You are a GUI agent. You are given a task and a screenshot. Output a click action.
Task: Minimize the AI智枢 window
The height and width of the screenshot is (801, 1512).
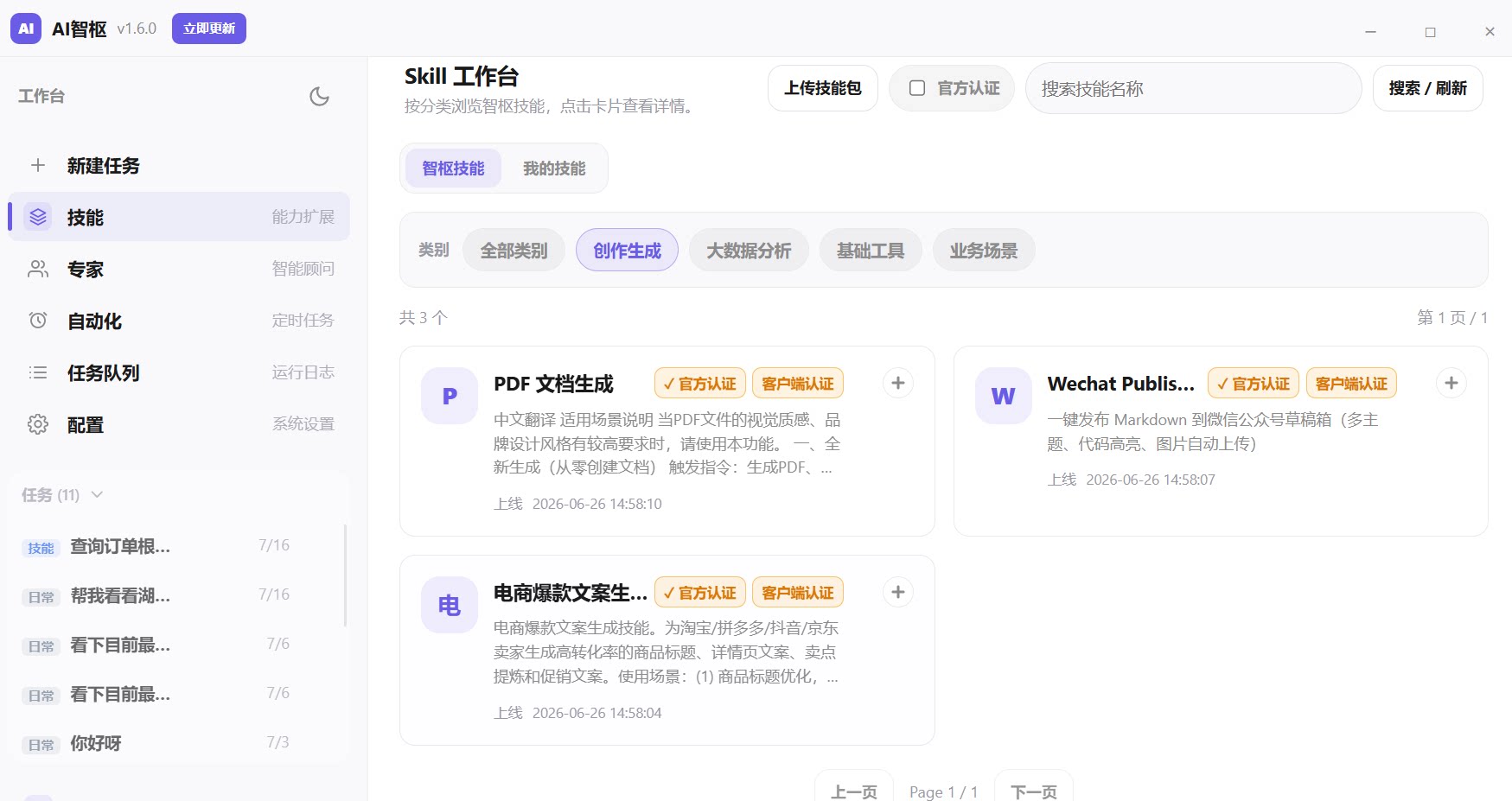(1370, 31)
